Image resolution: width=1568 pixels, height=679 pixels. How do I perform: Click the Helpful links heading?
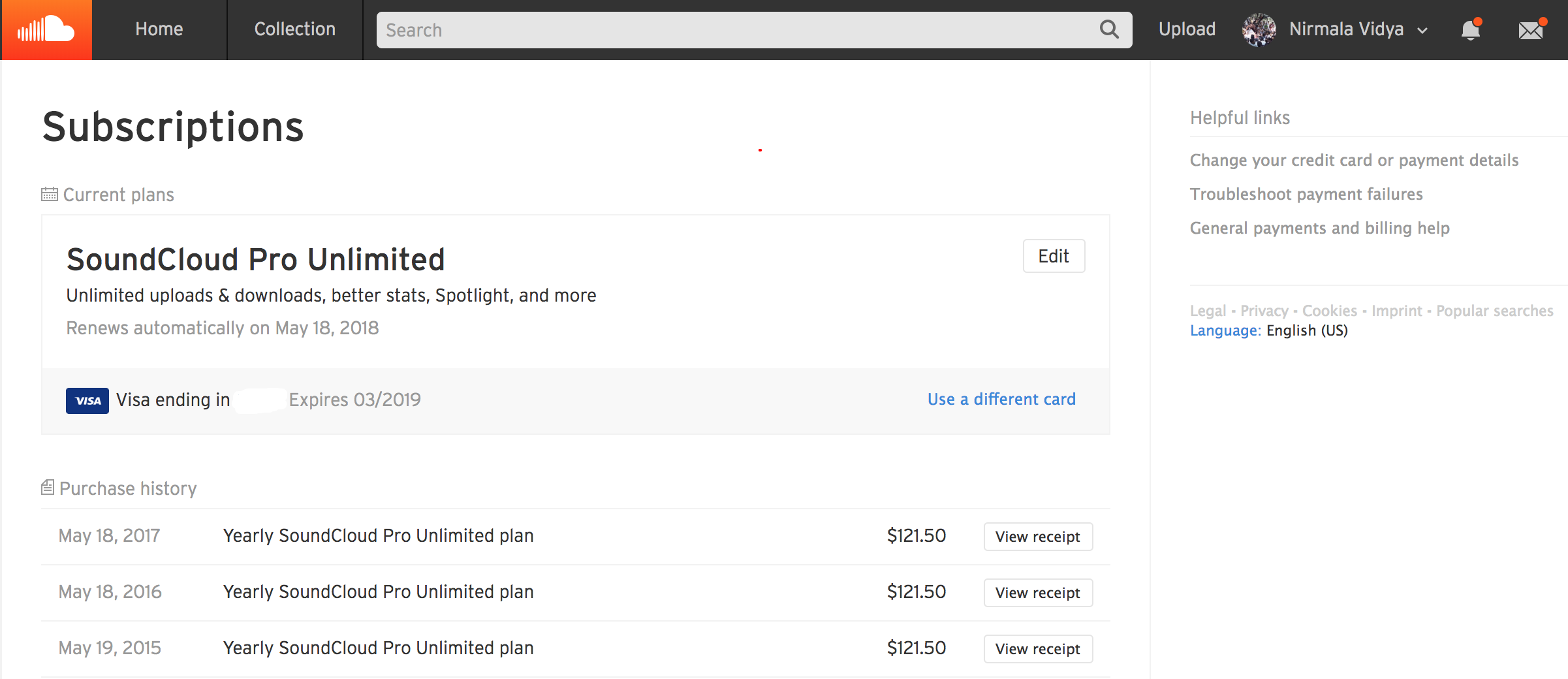[1240, 118]
